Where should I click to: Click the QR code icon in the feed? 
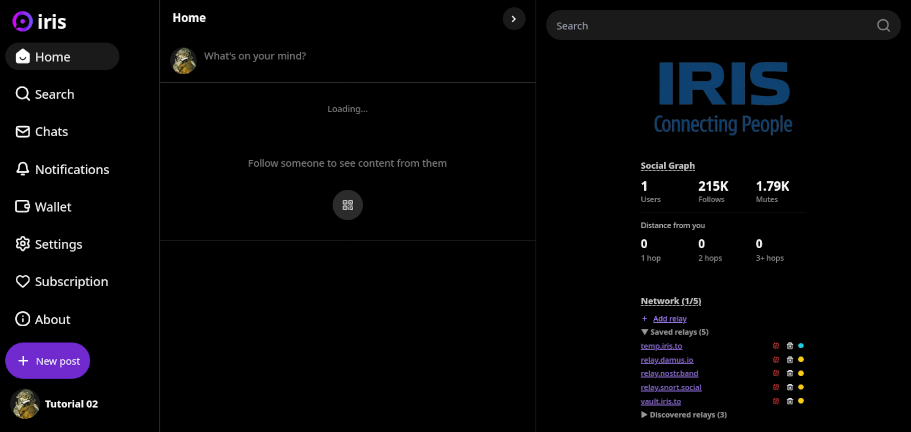(x=347, y=205)
